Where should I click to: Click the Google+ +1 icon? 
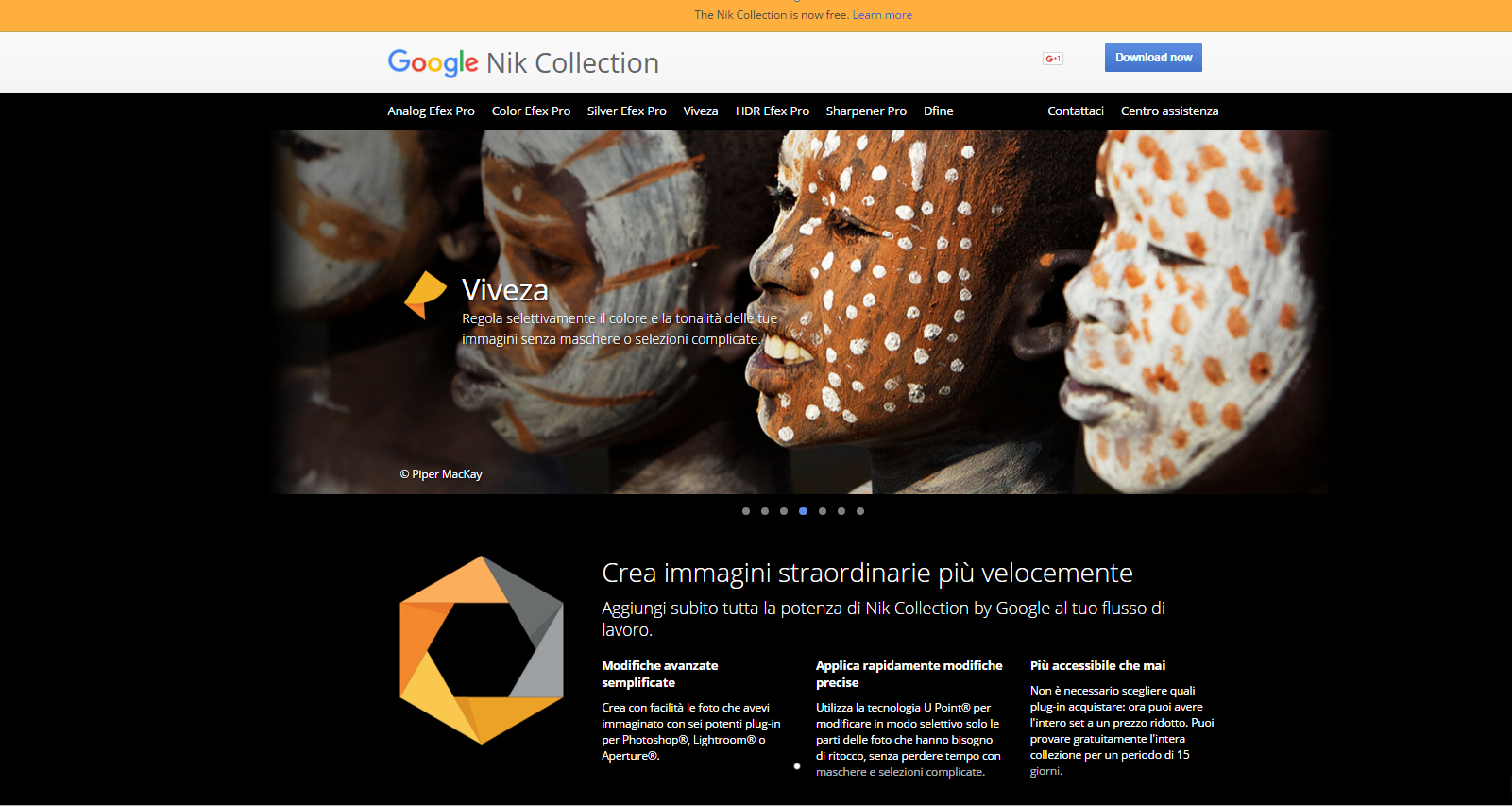pyautogui.click(x=1053, y=59)
